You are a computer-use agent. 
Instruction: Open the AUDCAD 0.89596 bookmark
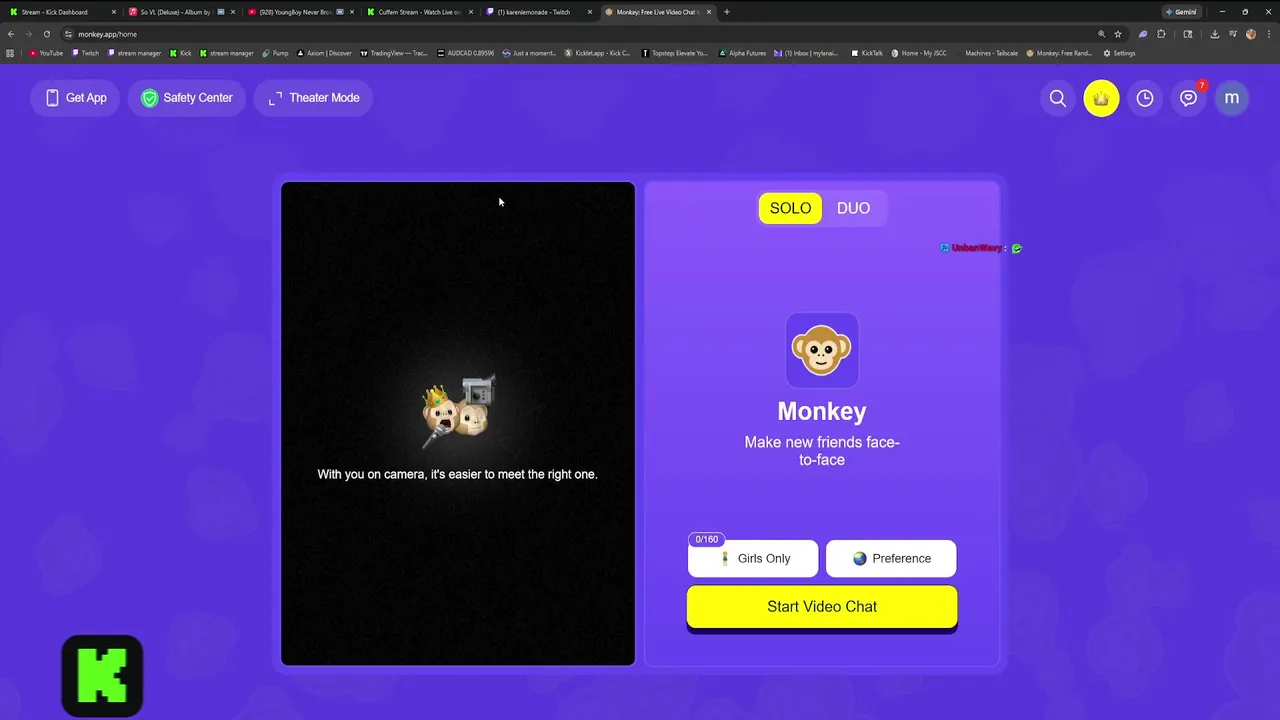467,53
